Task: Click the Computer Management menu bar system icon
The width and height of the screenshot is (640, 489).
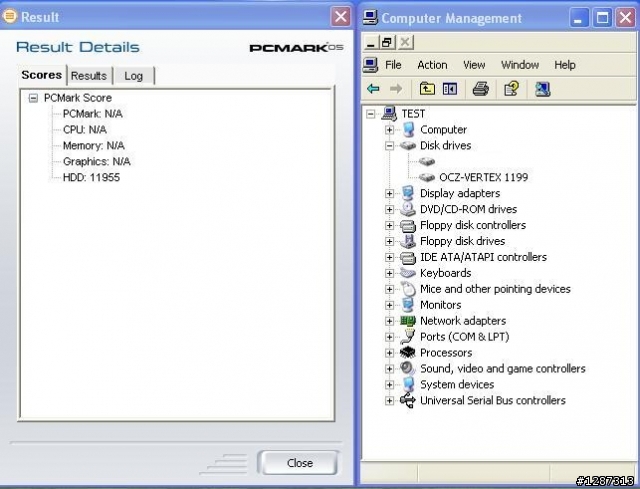Action: pos(370,65)
